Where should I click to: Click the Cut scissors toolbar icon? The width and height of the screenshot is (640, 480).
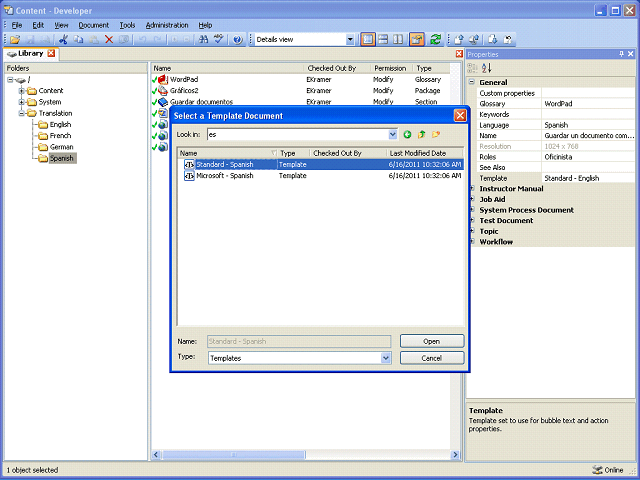click(63, 39)
